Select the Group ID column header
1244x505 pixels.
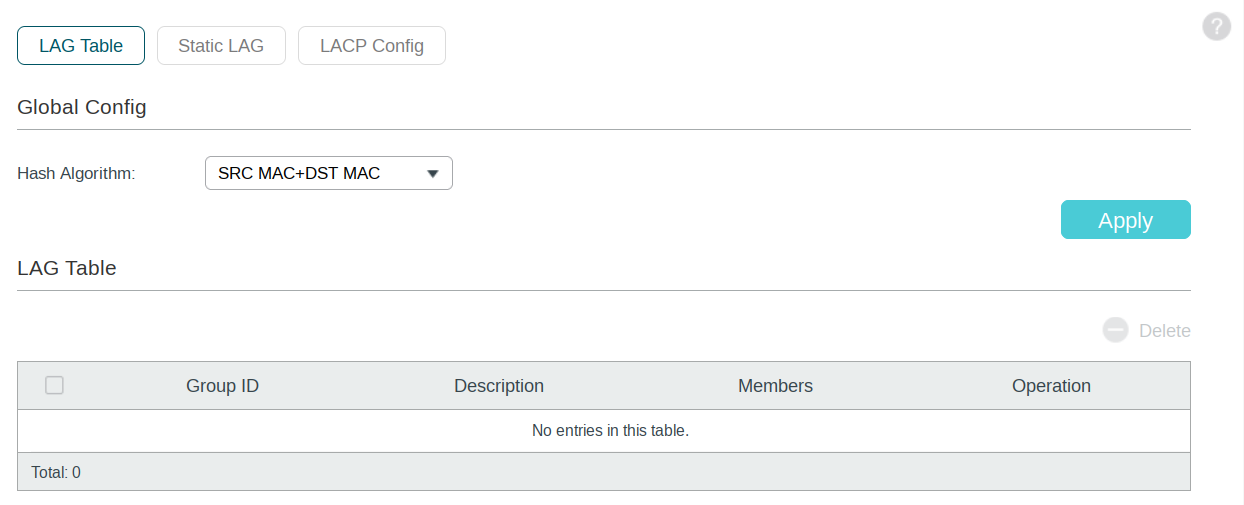coord(222,386)
